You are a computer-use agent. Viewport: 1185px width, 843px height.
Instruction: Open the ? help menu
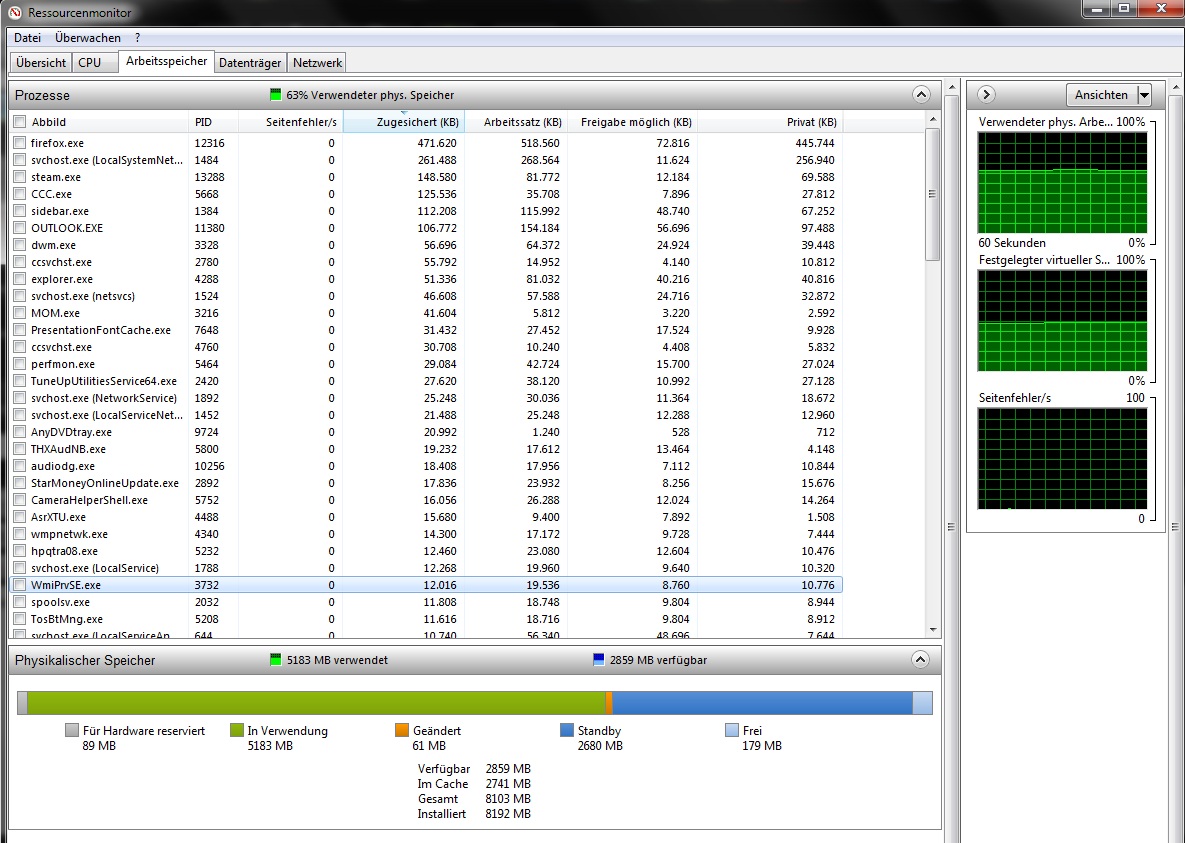138,37
